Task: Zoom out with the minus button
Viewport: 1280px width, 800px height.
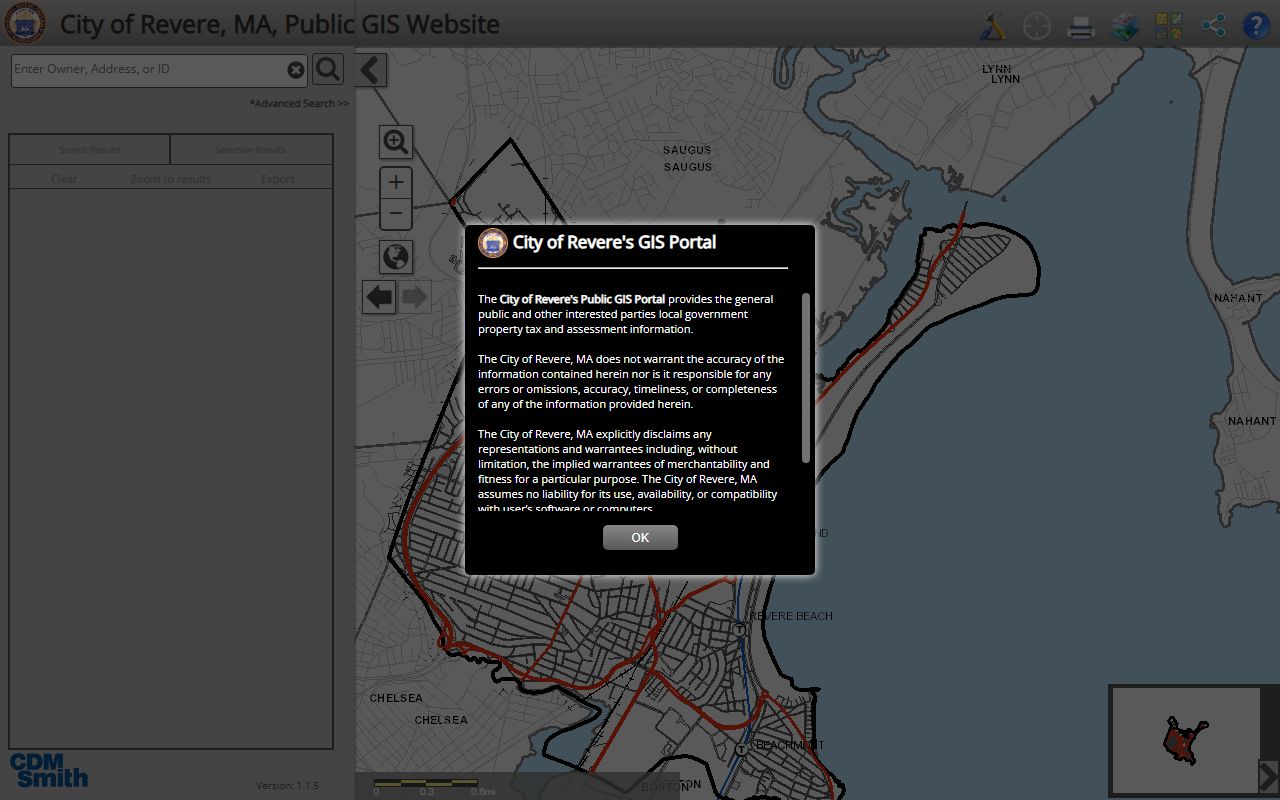Action: point(397,213)
